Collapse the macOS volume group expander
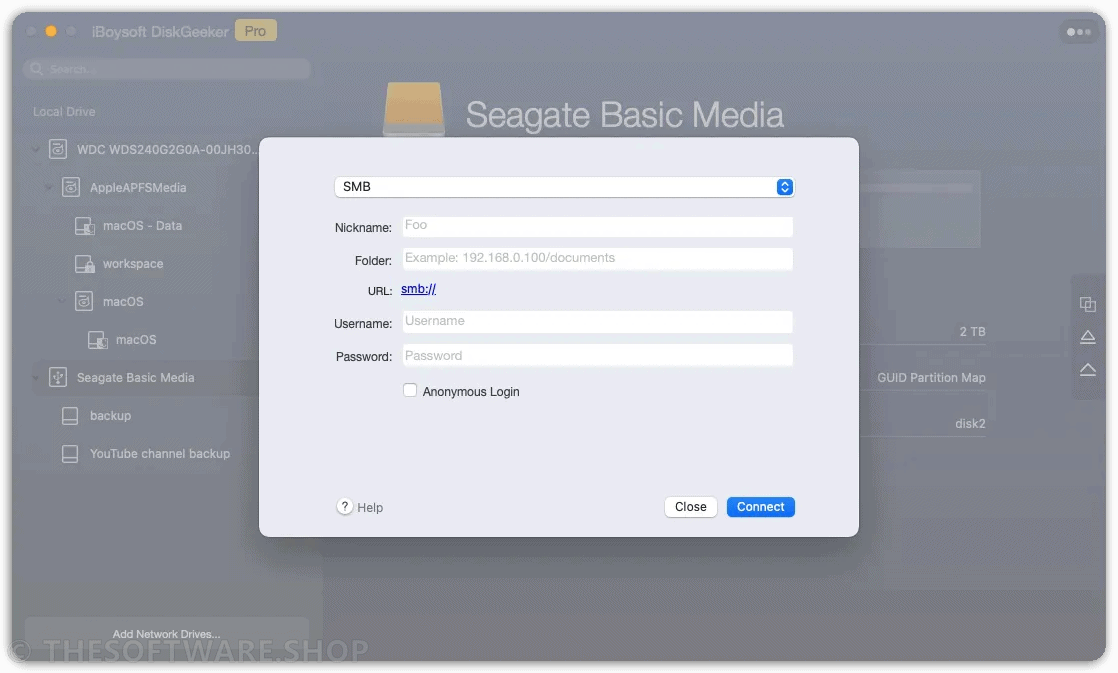Image resolution: width=1118 pixels, height=673 pixels. pyautogui.click(x=61, y=302)
